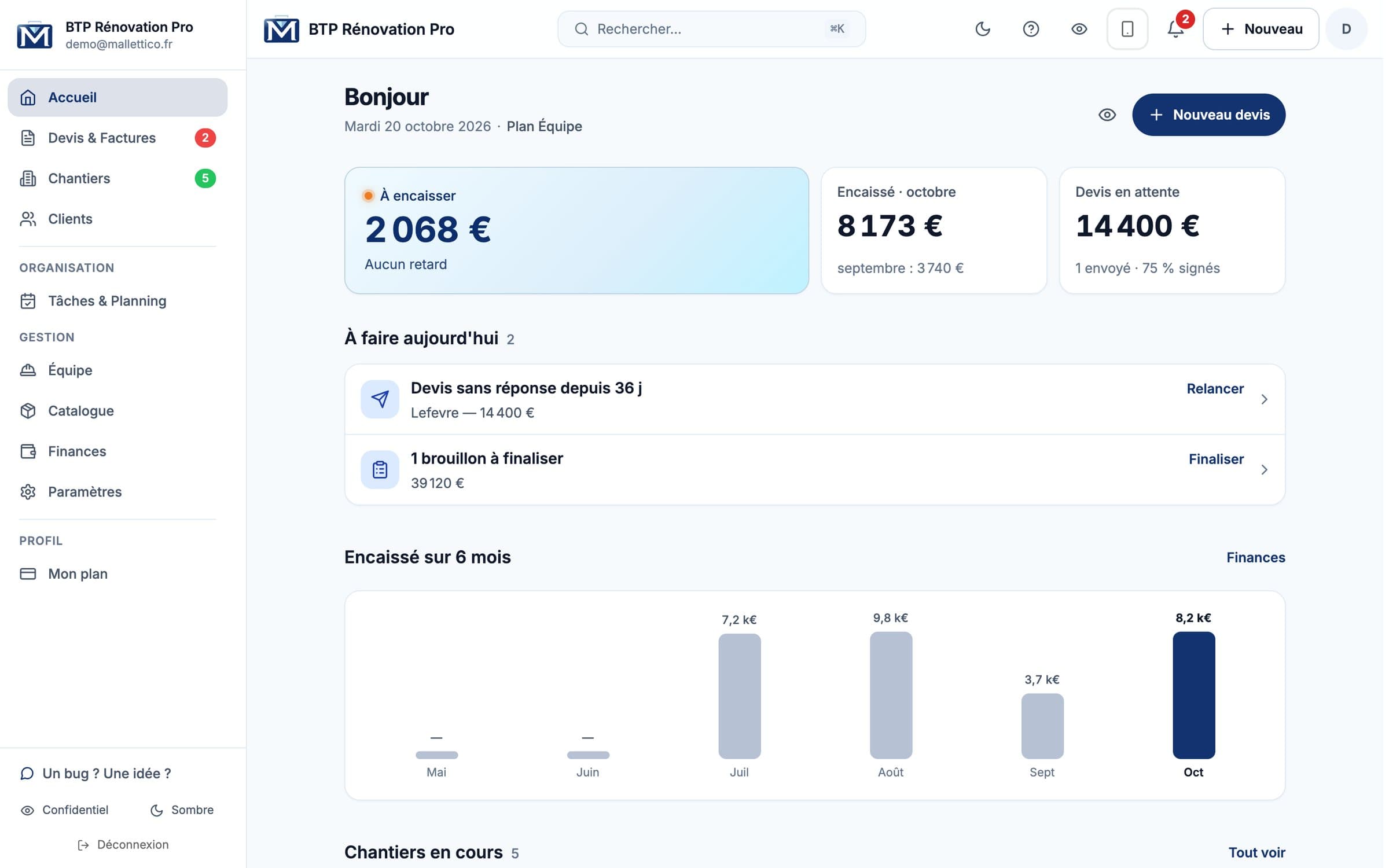
Task: Click the Nouveau devis button
Action: [x=1208, y=115]
